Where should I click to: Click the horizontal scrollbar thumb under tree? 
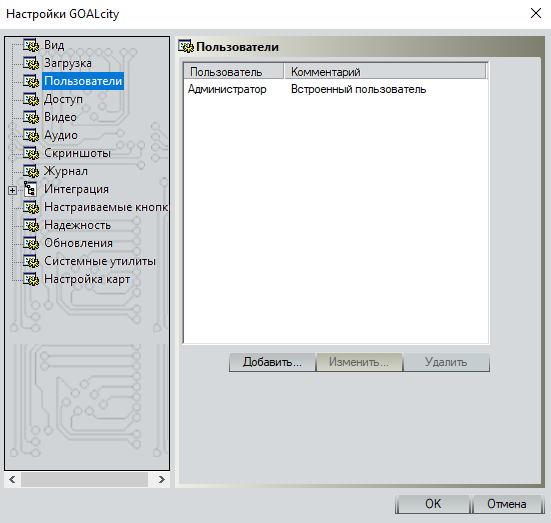tap(84, 479)
